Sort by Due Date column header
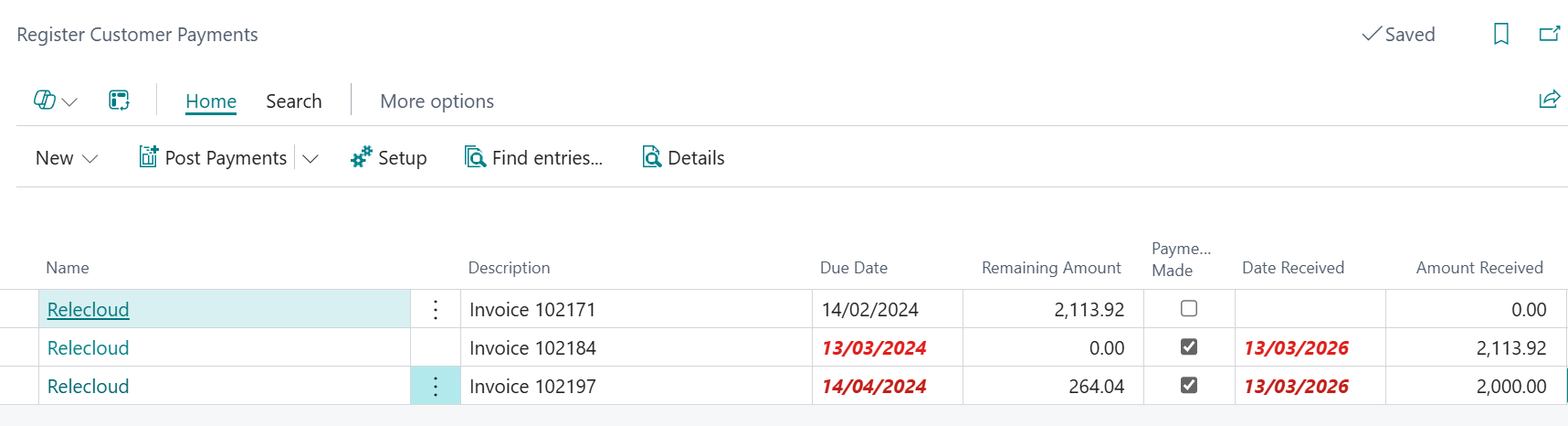Screen dimensions: 1568x426 (854, 268)
